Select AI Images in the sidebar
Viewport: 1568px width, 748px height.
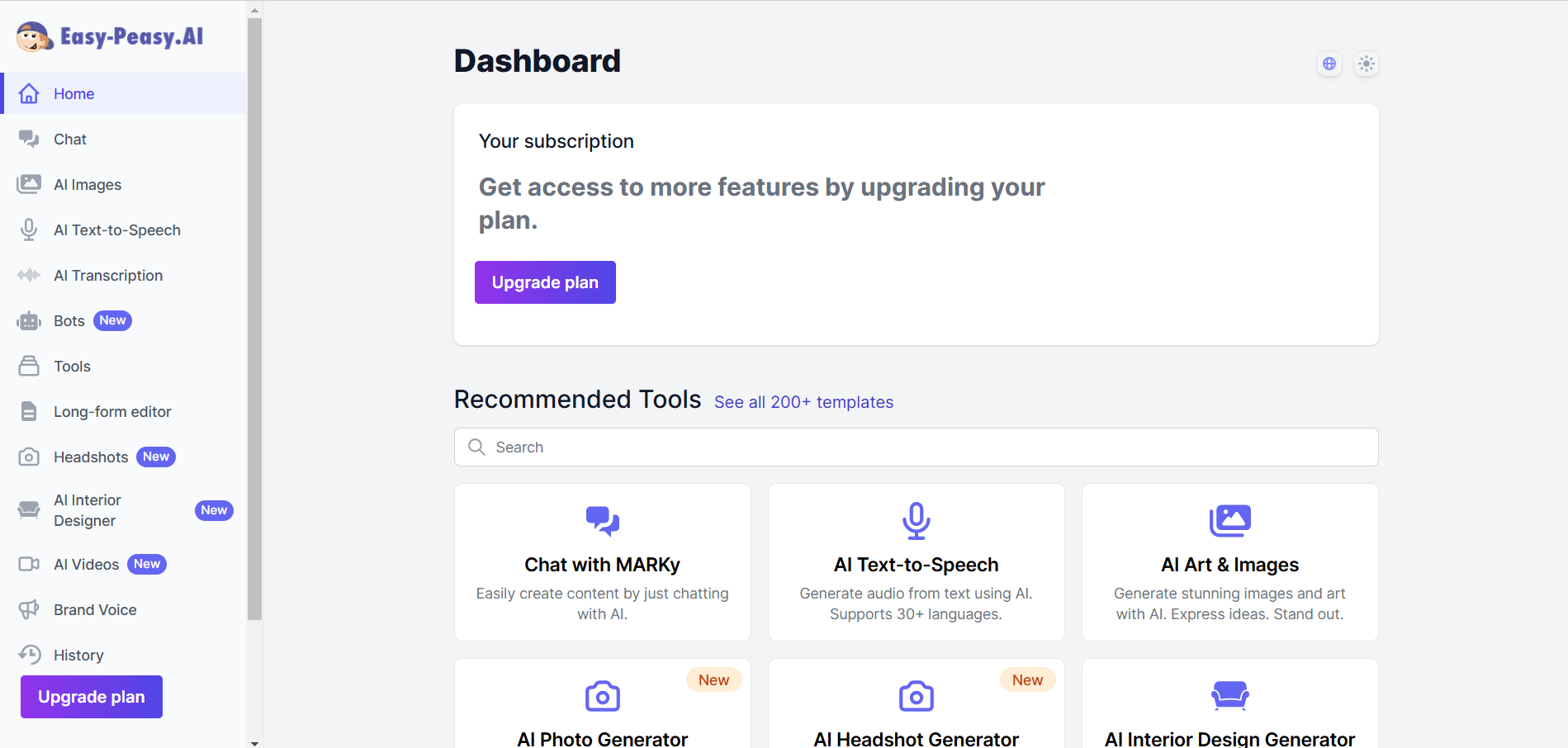pyautogui.click(x=87, y=184)
